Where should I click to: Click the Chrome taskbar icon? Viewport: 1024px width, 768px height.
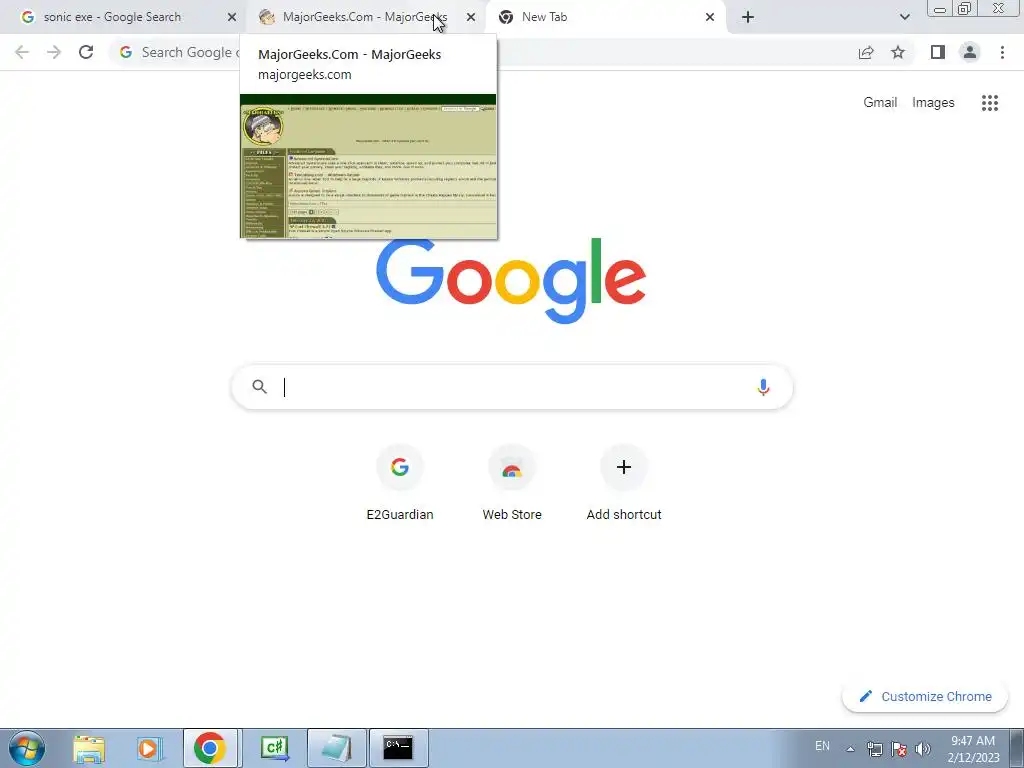(210, 748)
